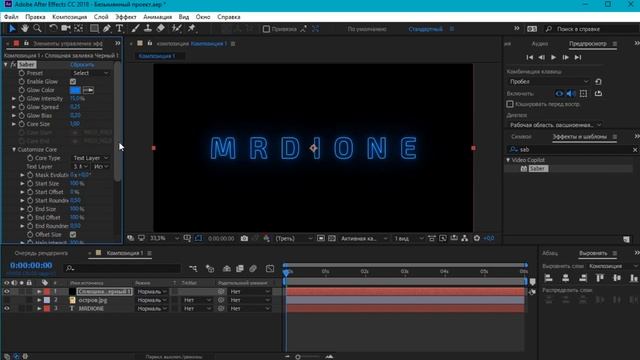
Task: Switch to the Аудио panel tab
Action: coord(540,44)
